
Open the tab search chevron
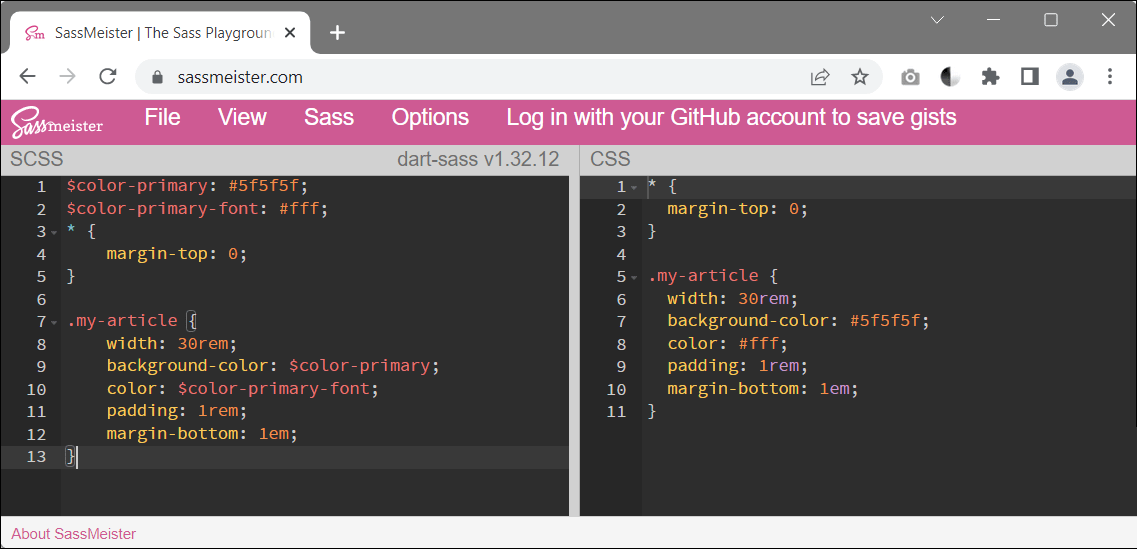tap(938, 20)
